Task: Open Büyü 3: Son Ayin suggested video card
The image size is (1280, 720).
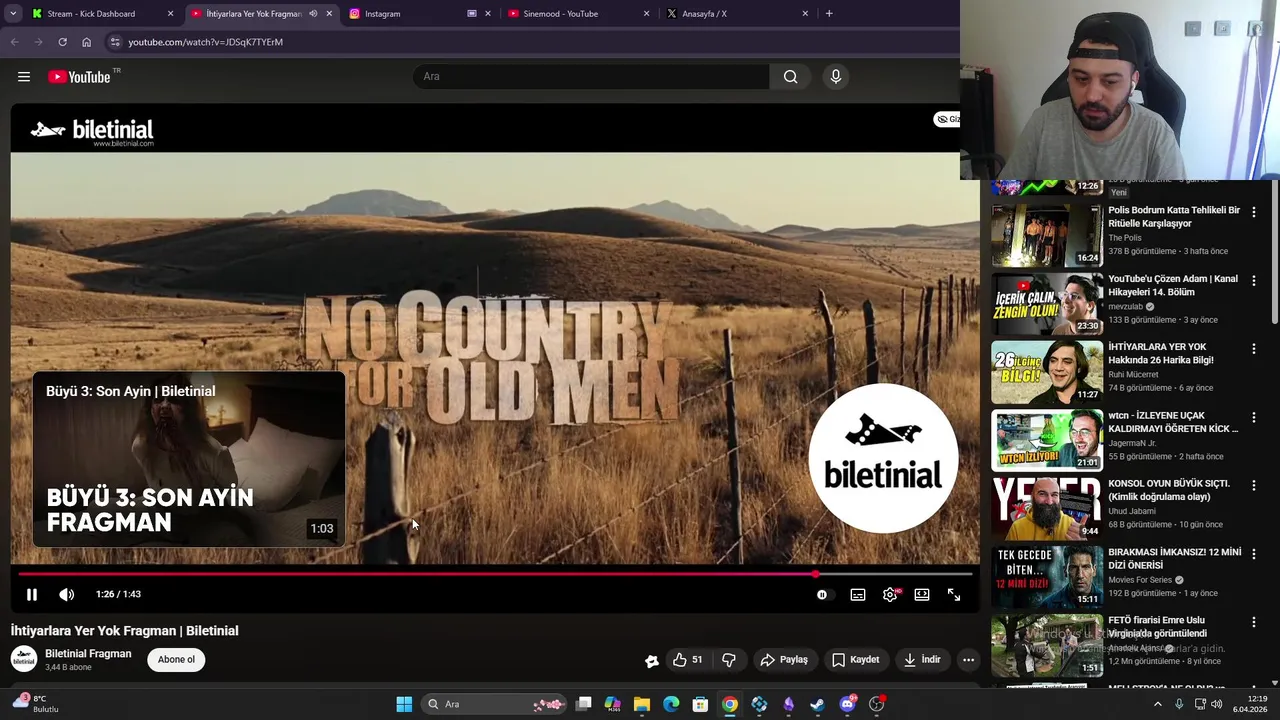Action: (189, 460)
